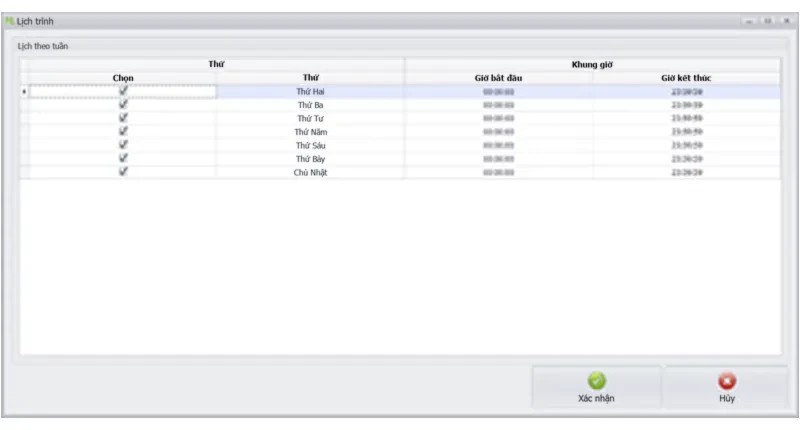Viewport: 800px width, 430px height.
Task: Click the Chọn column header
Action: point(122,78)
